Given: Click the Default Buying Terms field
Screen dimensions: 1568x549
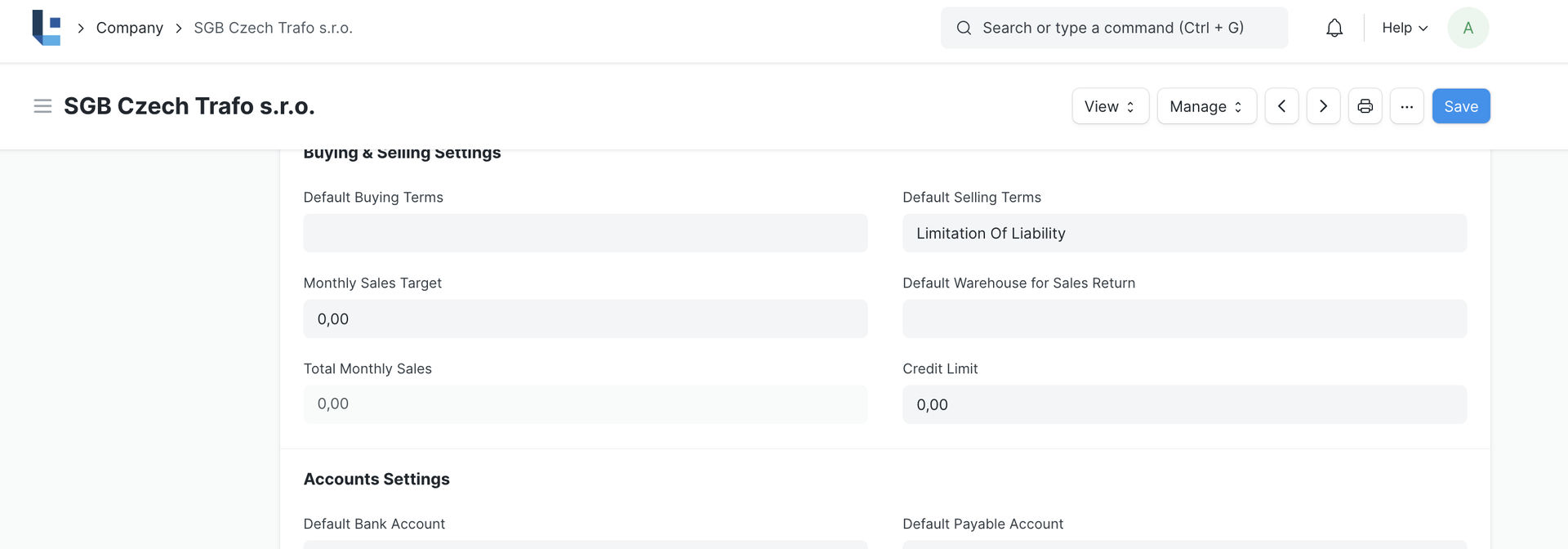Looking at the screenshot, I should click(x=585, y=233).
